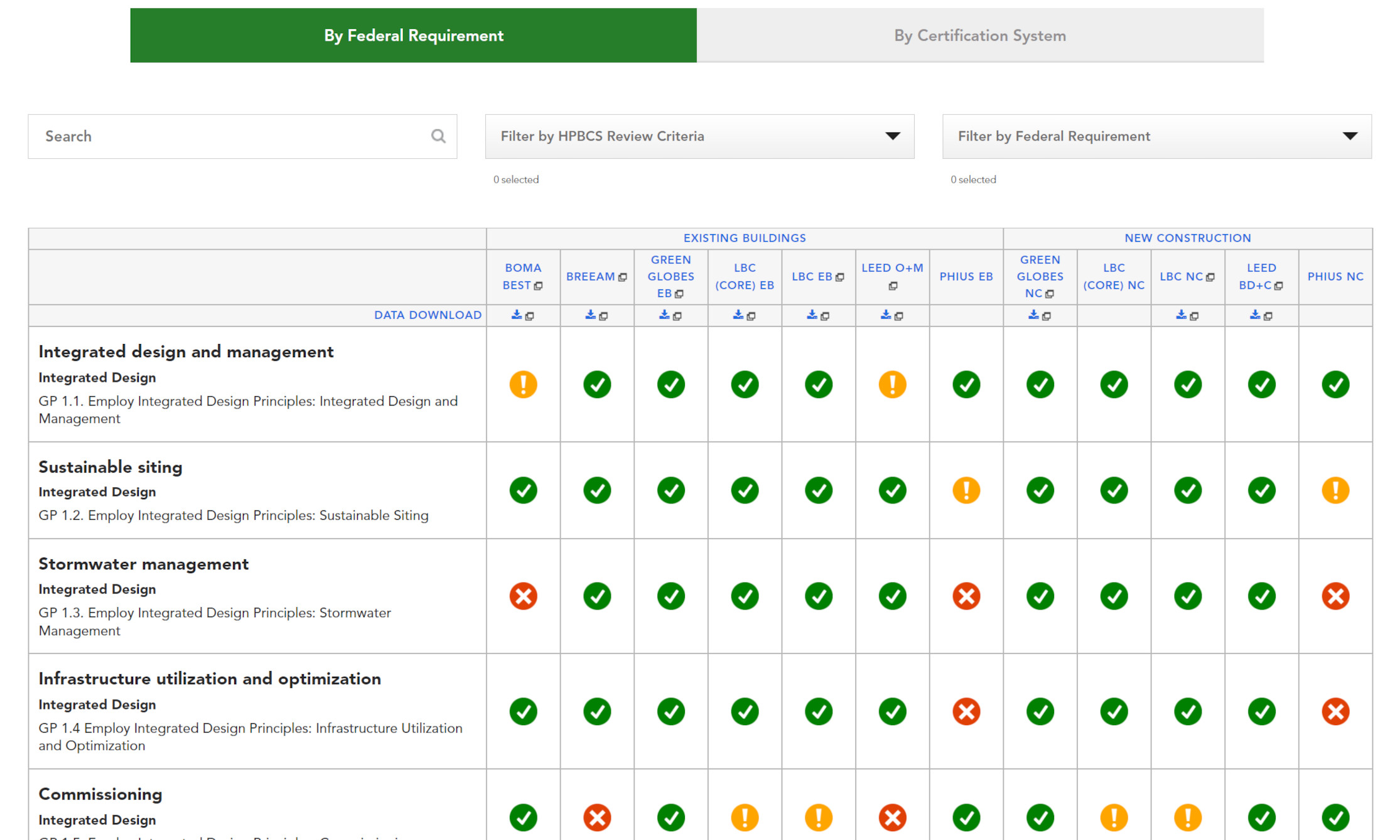Open the PHIUS EB header link

[966, 276]
